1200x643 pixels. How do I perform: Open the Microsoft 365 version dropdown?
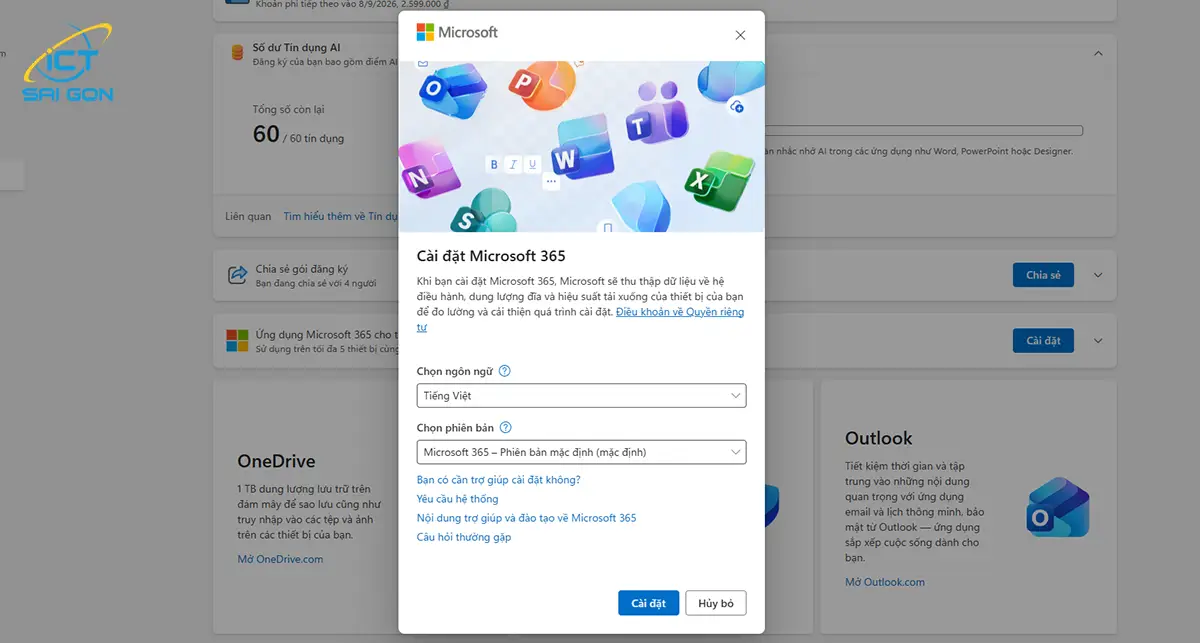(x=581, y=452)
